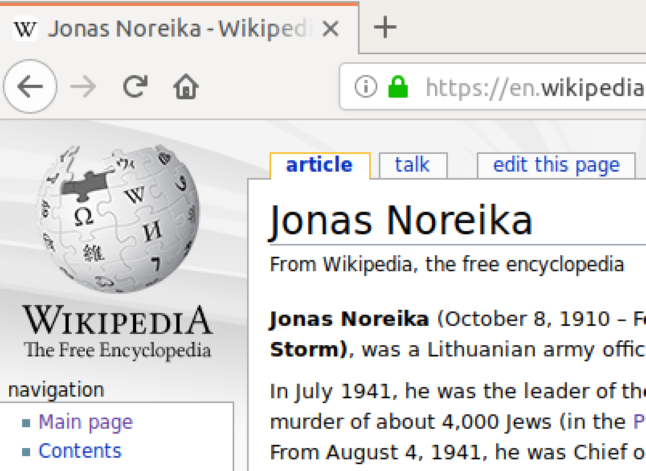This screenshot has height=471, width=646.
Task: Switch to the article tab
Action: (x=319, y=165)
